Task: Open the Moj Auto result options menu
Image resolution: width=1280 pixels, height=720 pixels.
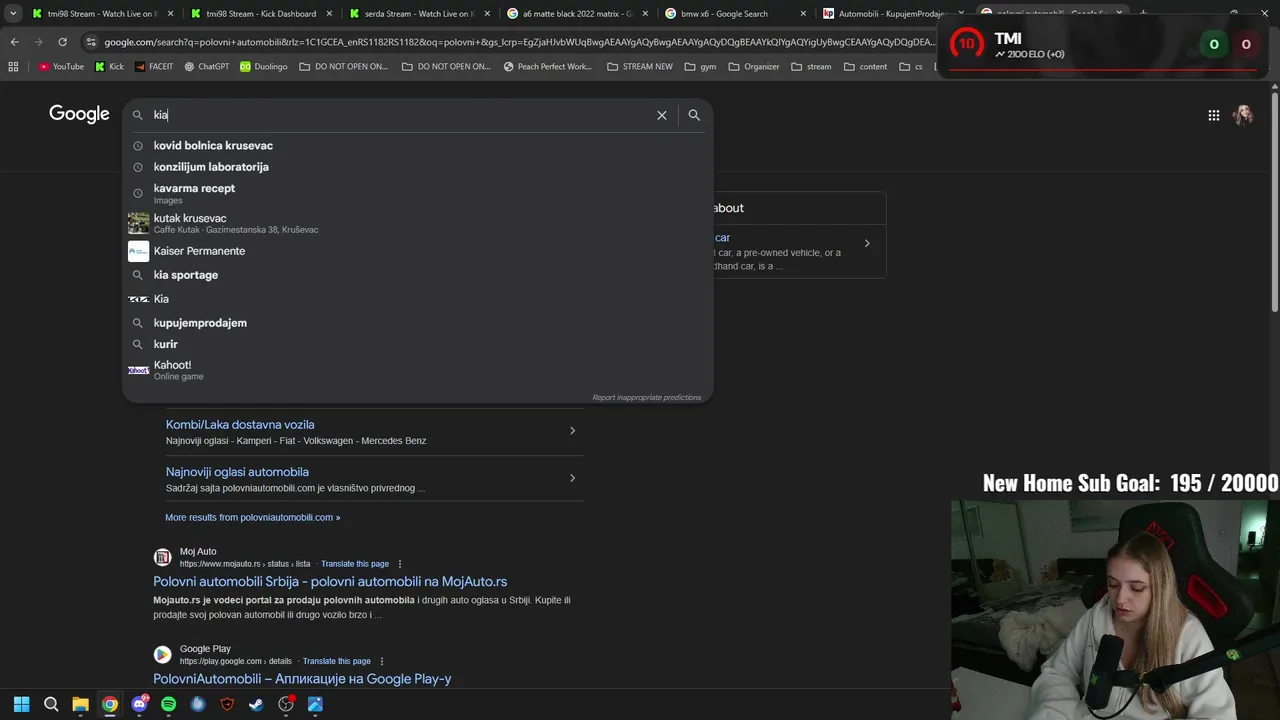Action: pyautogui.click(x=400, y=564)
